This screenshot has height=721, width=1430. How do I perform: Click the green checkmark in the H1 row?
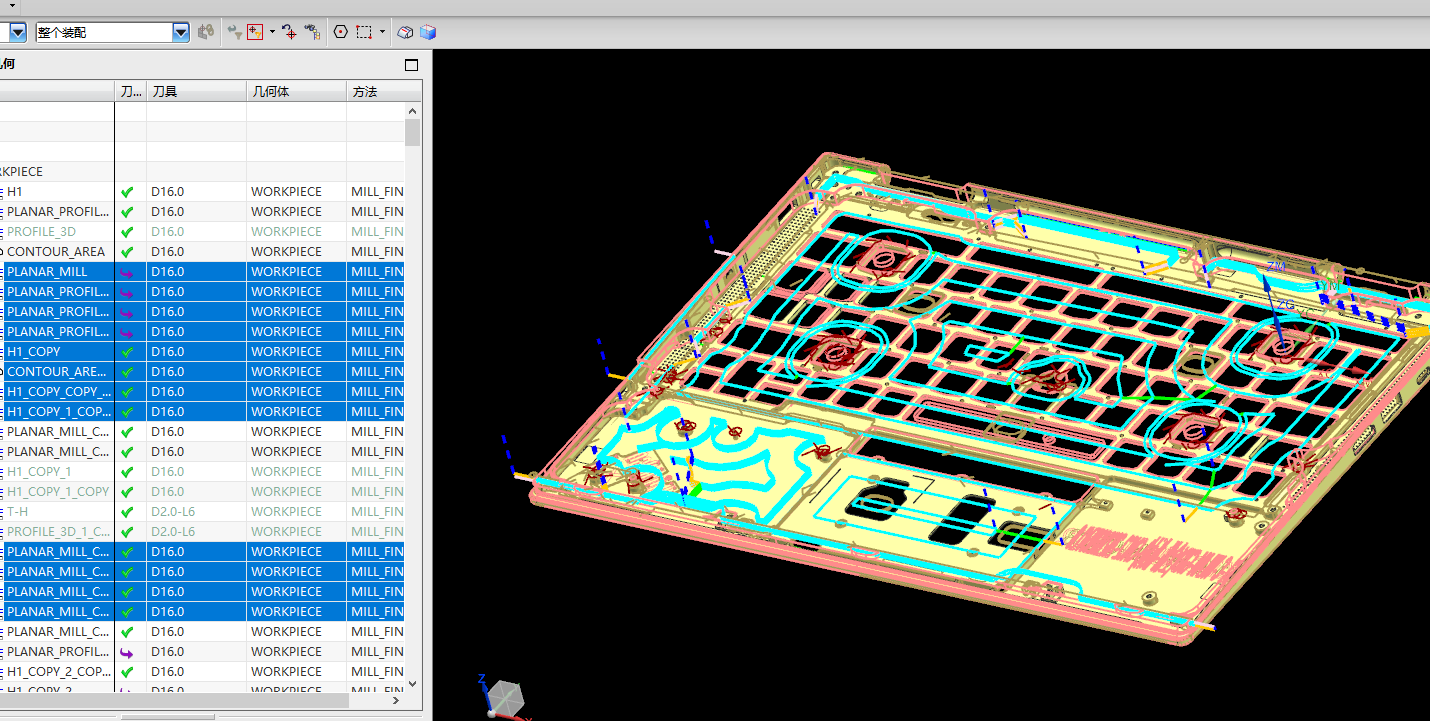tap(127, 191)
